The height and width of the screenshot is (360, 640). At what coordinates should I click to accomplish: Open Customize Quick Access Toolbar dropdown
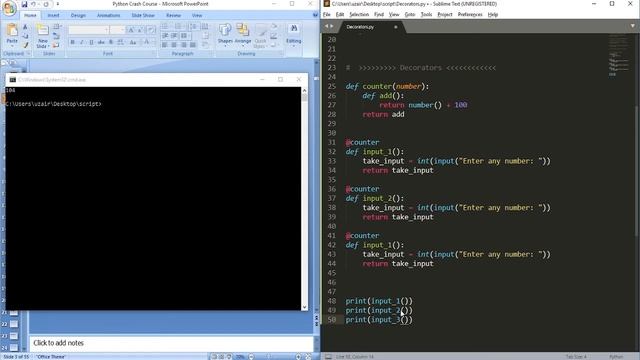58,4
